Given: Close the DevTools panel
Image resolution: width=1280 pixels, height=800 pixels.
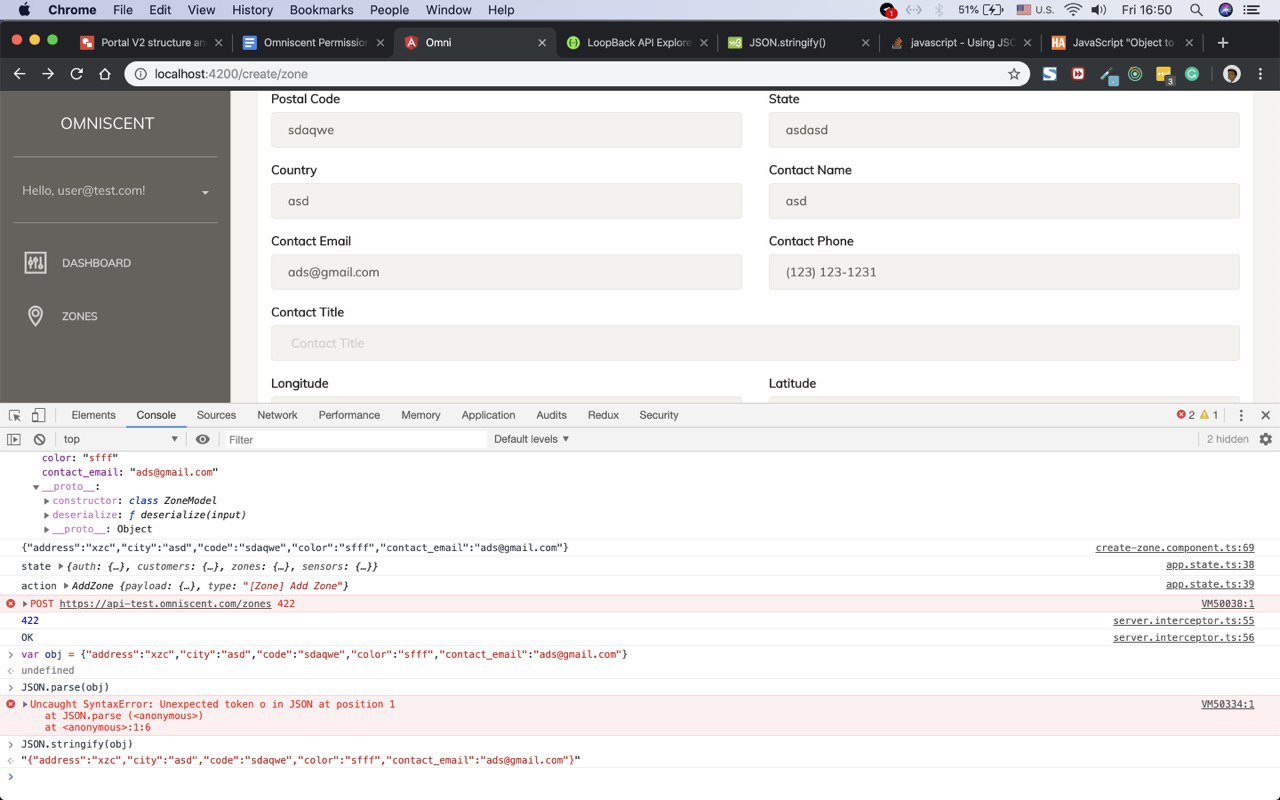Looking at the screenshot, I should coord(1265,415).
